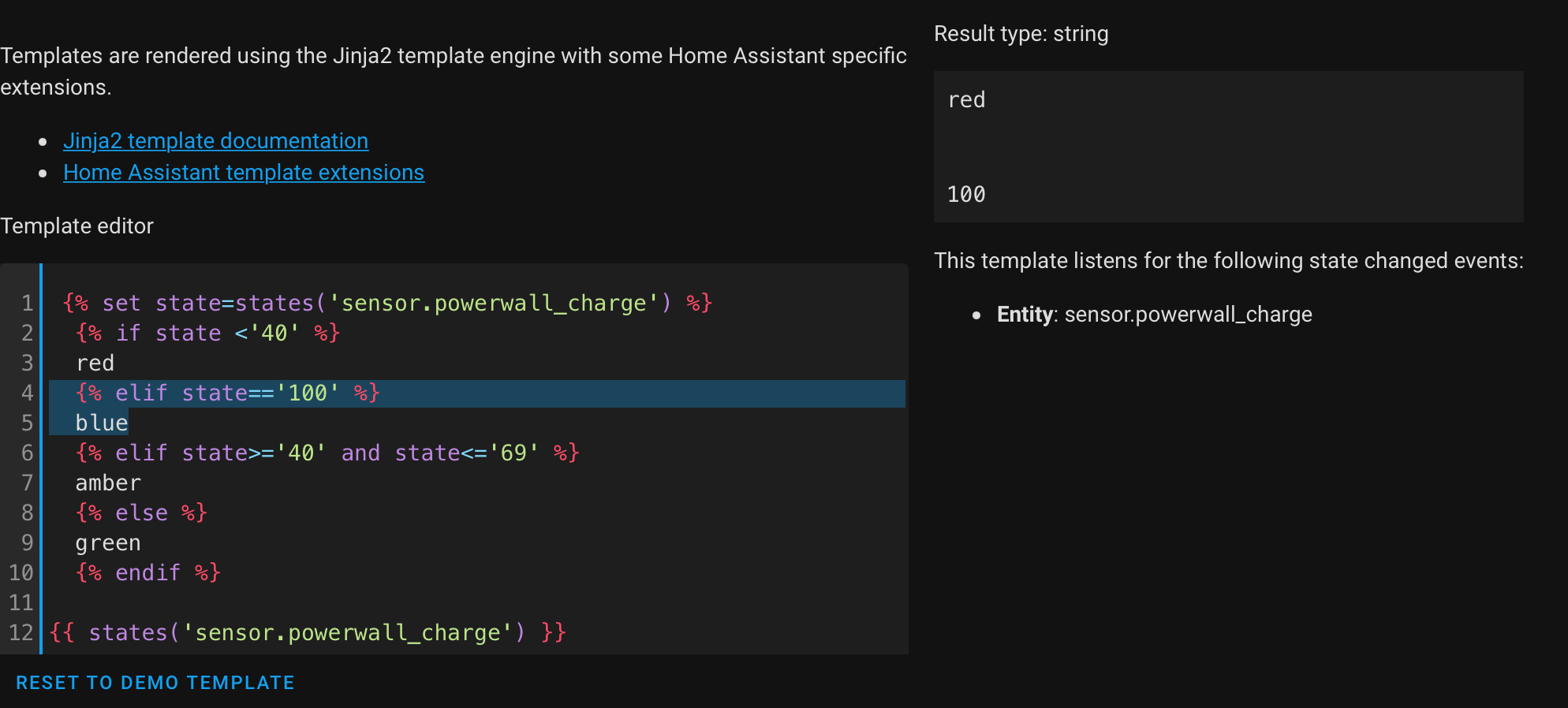Image resolution: width=1568 pixels, height=708 pixels.
Task: Place cursor on the if state <'40' line
Action: click(x=207, y=334)
